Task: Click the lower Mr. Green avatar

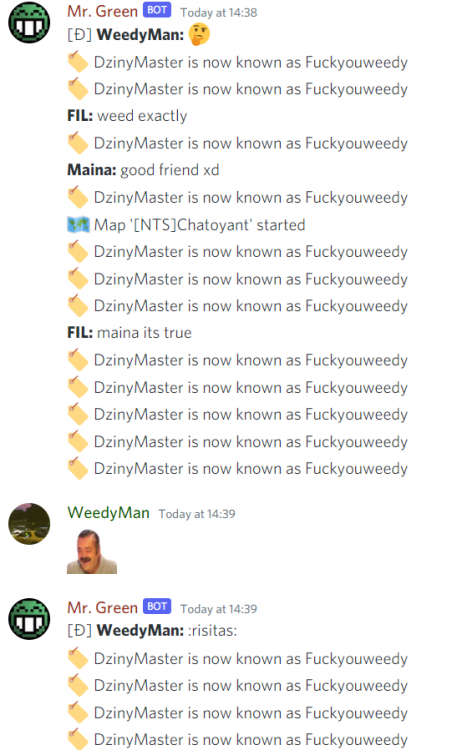Action: click(29, 618)
